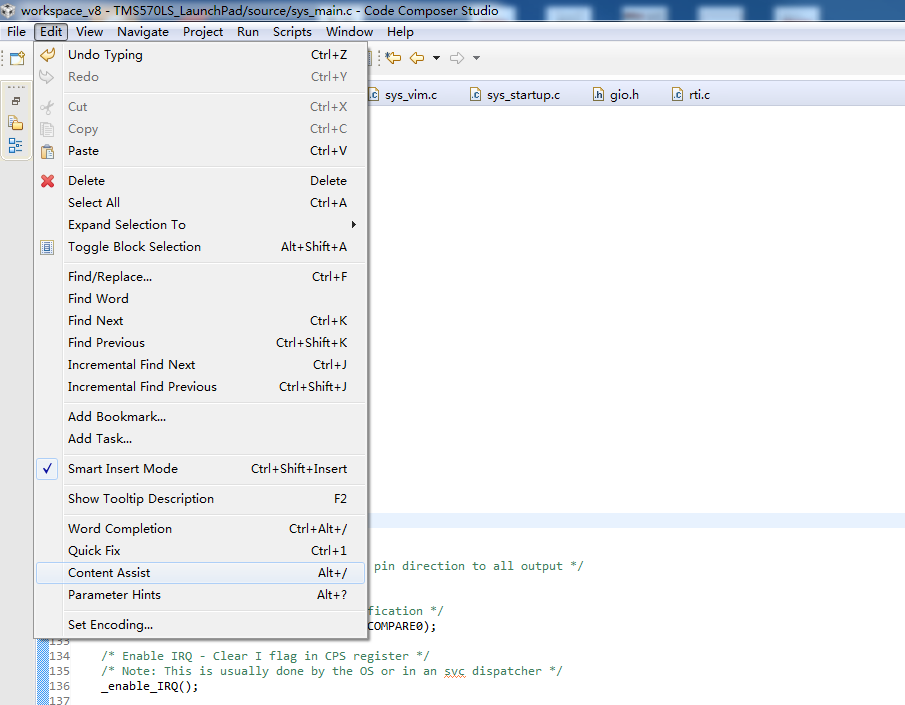Choose Add Bookmark...
The height and width of the screenshot is (705, 905).
[x=200, y=416]
